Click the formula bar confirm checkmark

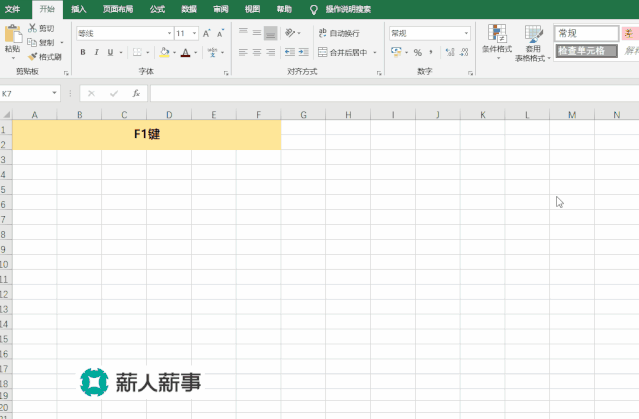[114, 93]
